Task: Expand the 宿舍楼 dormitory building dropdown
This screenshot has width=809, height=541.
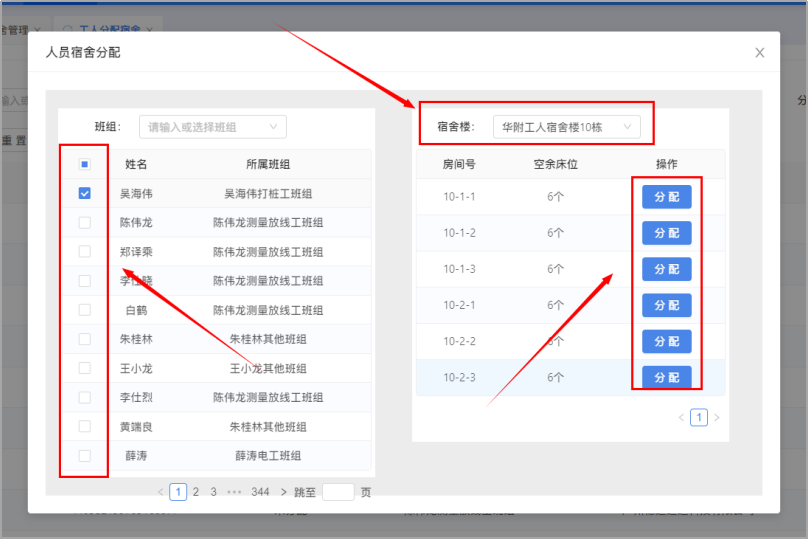Action: (566, 127)
